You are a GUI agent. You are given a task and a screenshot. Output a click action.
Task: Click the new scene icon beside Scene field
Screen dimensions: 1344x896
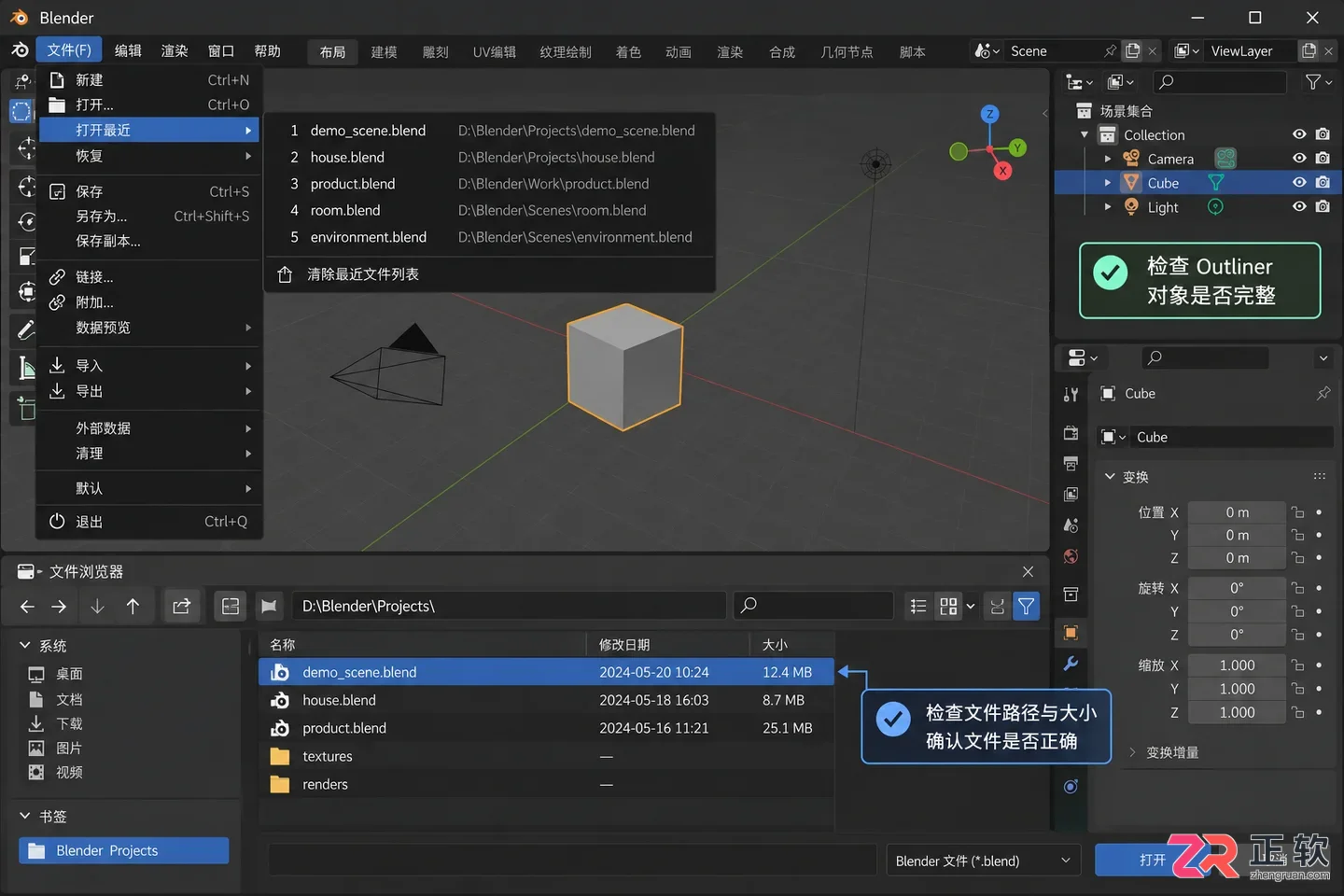pos(1132,50)
